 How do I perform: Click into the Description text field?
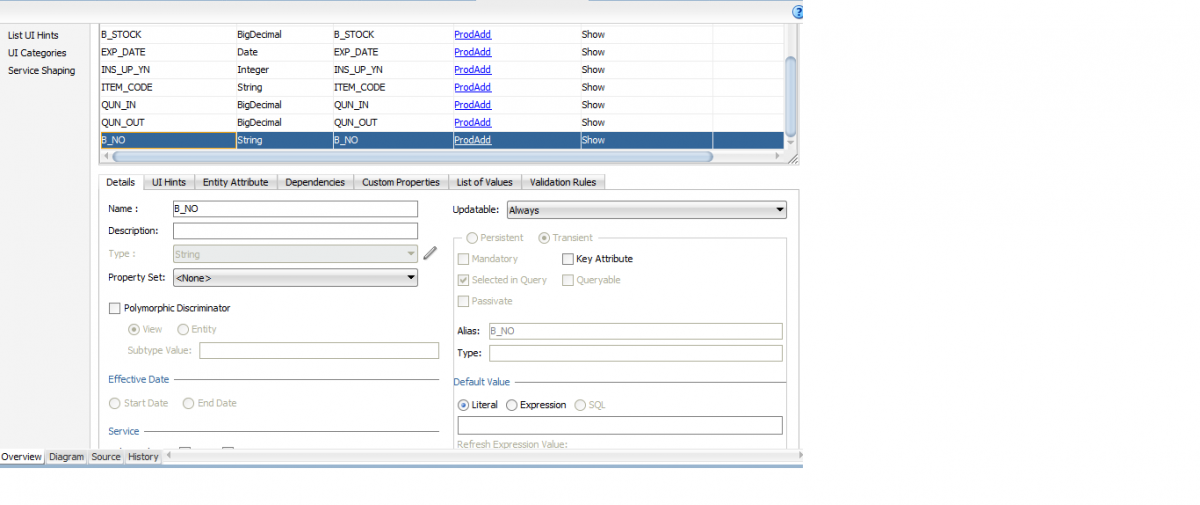click(x=295, y=231)
